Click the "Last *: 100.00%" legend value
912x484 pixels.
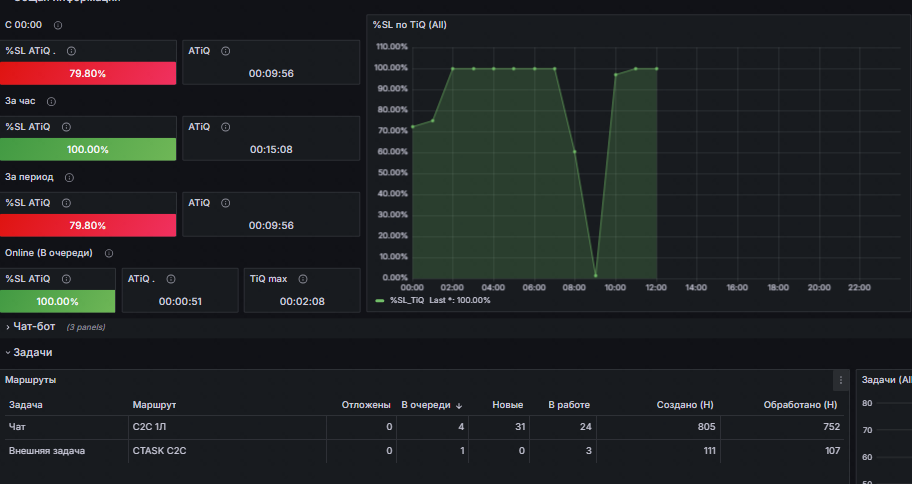point(459,300)
